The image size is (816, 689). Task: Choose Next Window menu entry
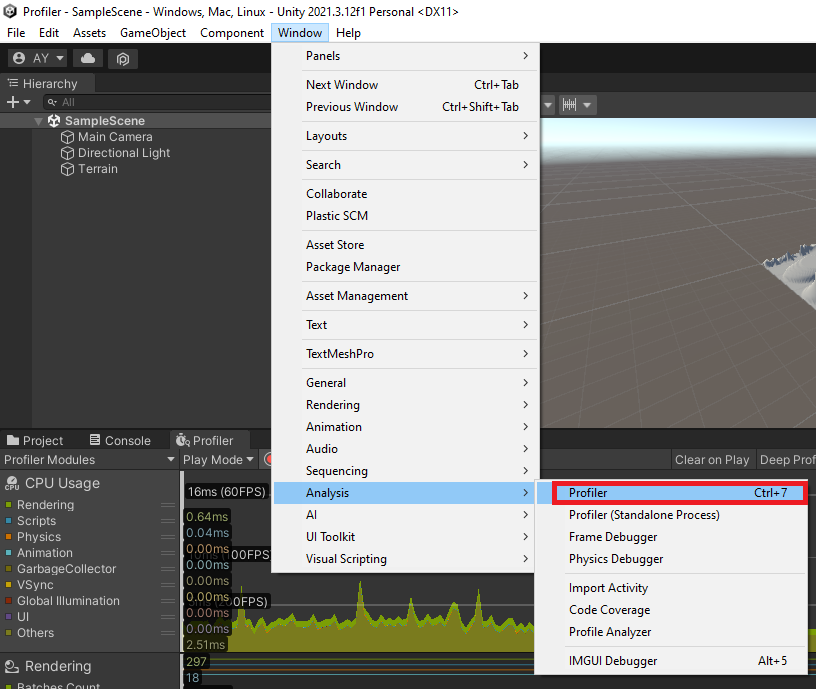[405, 85]
